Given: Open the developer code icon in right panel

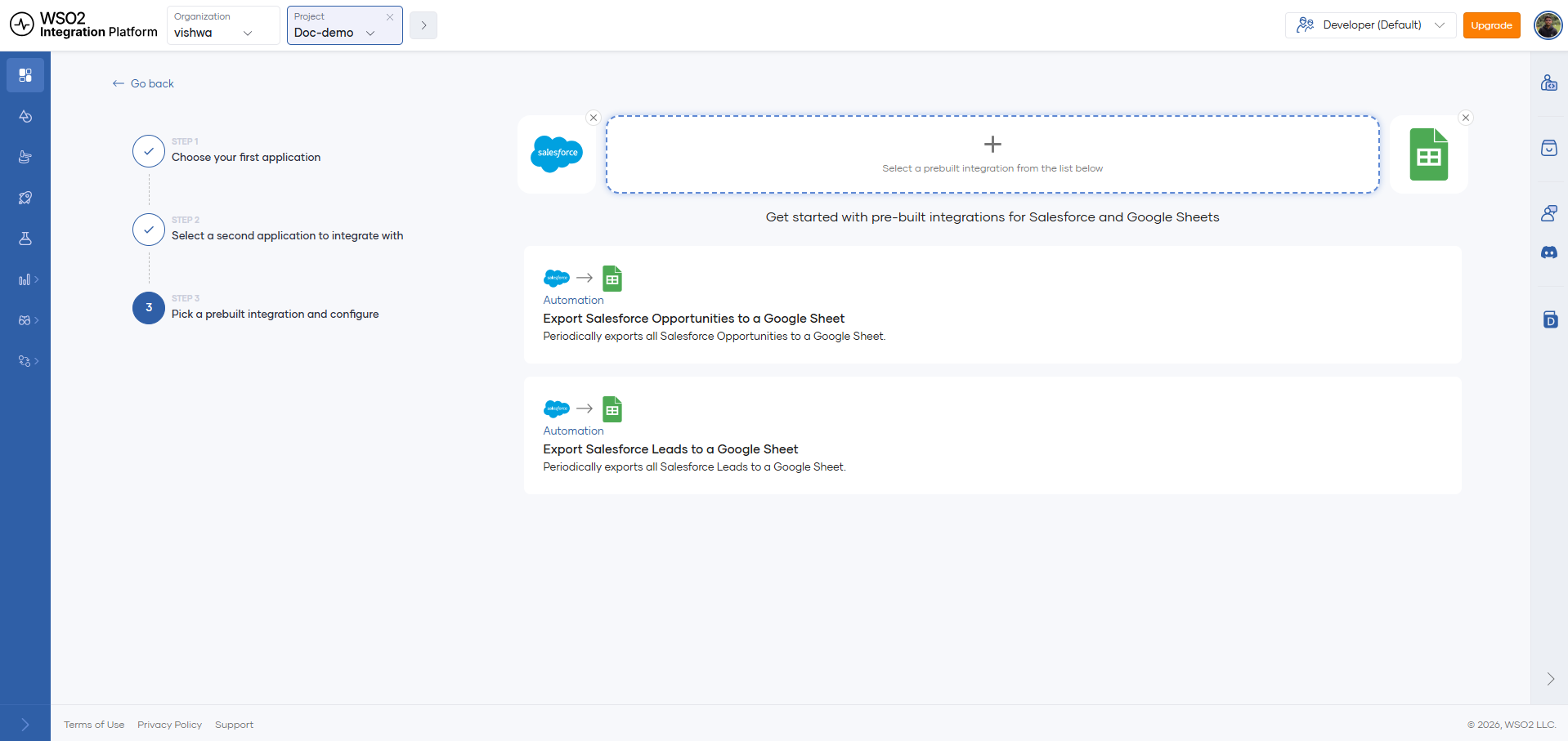Looking at the screenshot, I should pyautogui.click(x=1549, y=83).
